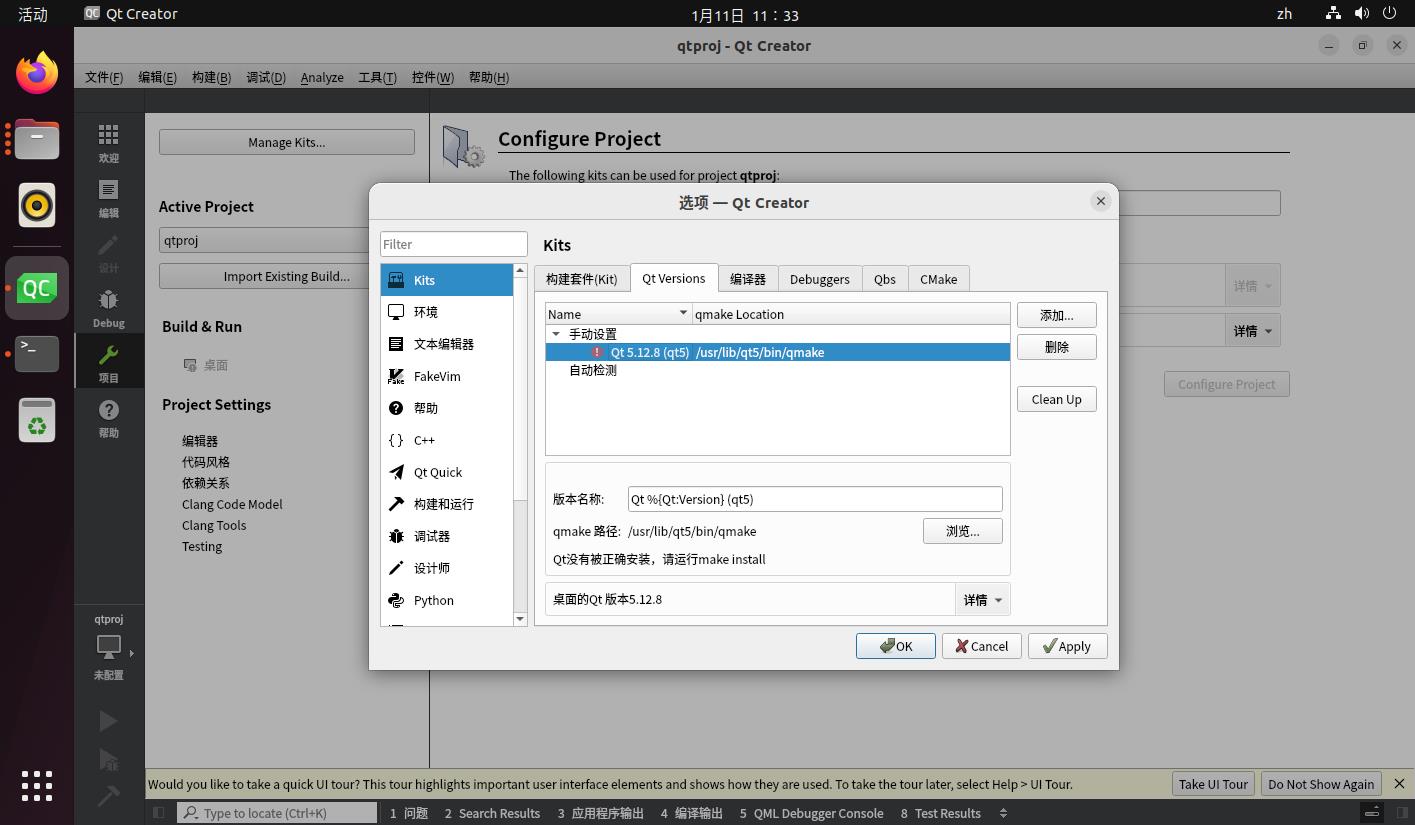Image resolution: width=1415 pixels, height=825 pixels.
Task: Select Projects mode wrench icon
Action: pyautogui.click(x=108, y=363)
